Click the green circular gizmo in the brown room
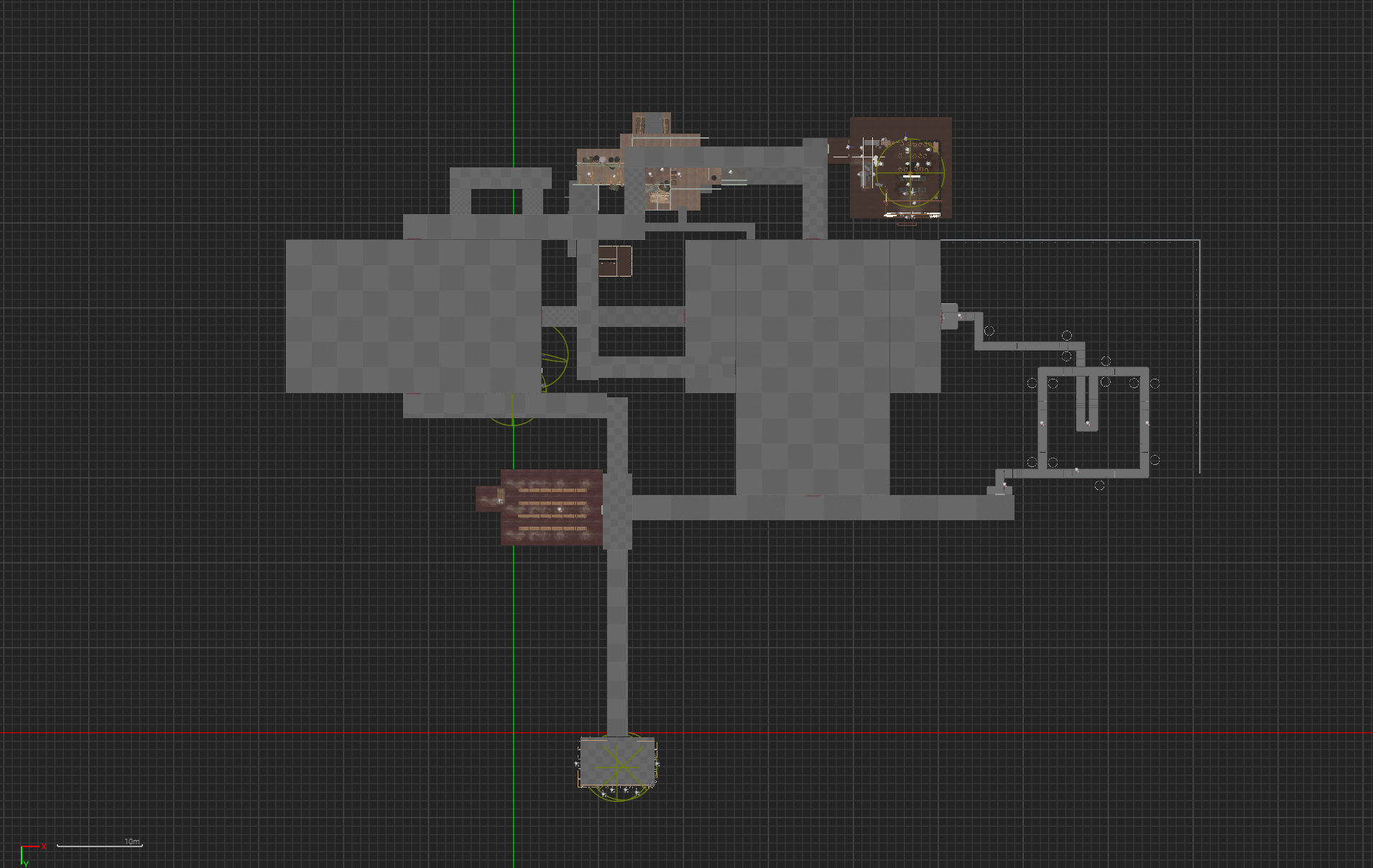This screenshot has width=1373, height=868. (910, 172)
